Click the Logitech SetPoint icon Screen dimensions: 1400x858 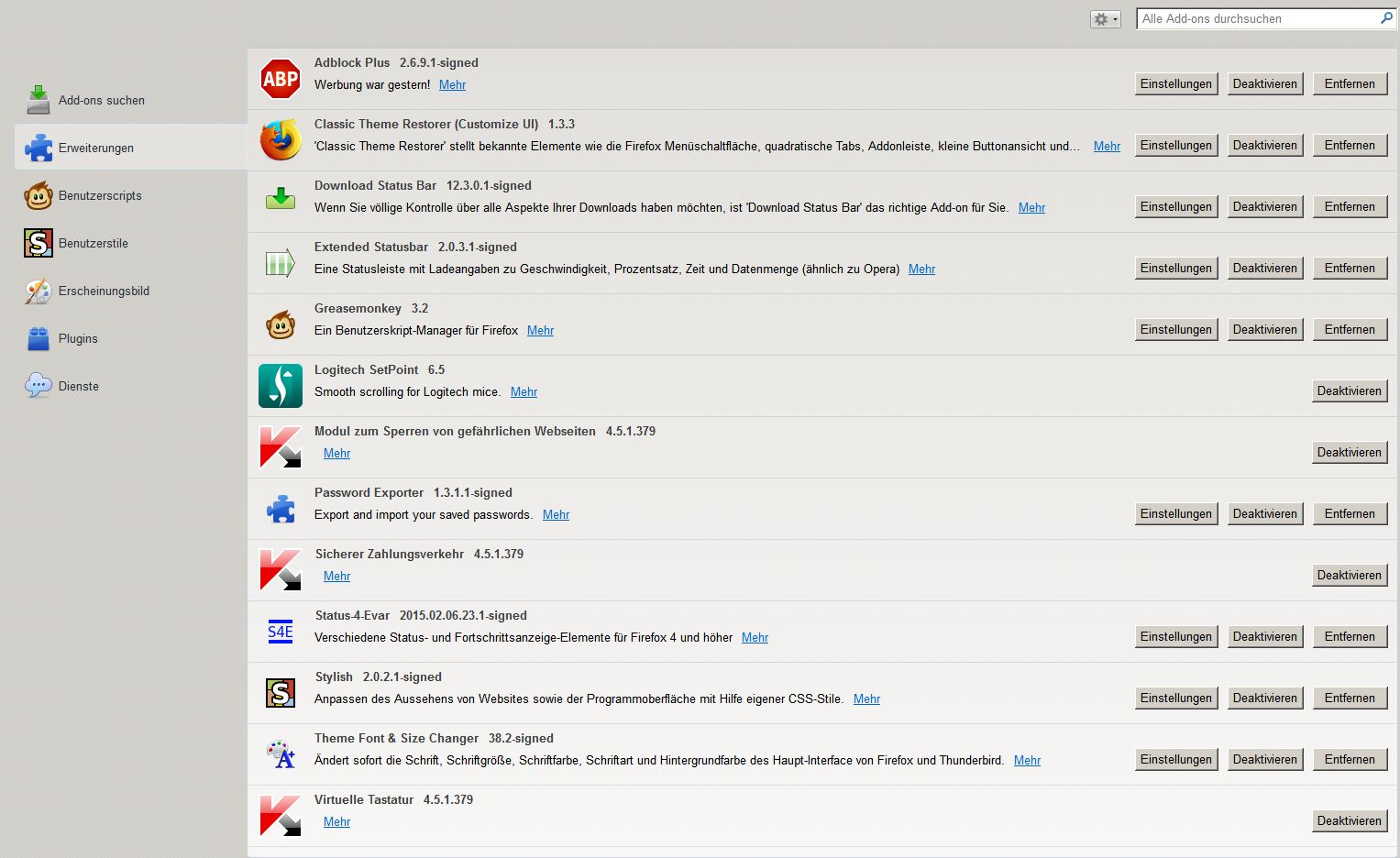pyautogui.click(x=281, y=386)
